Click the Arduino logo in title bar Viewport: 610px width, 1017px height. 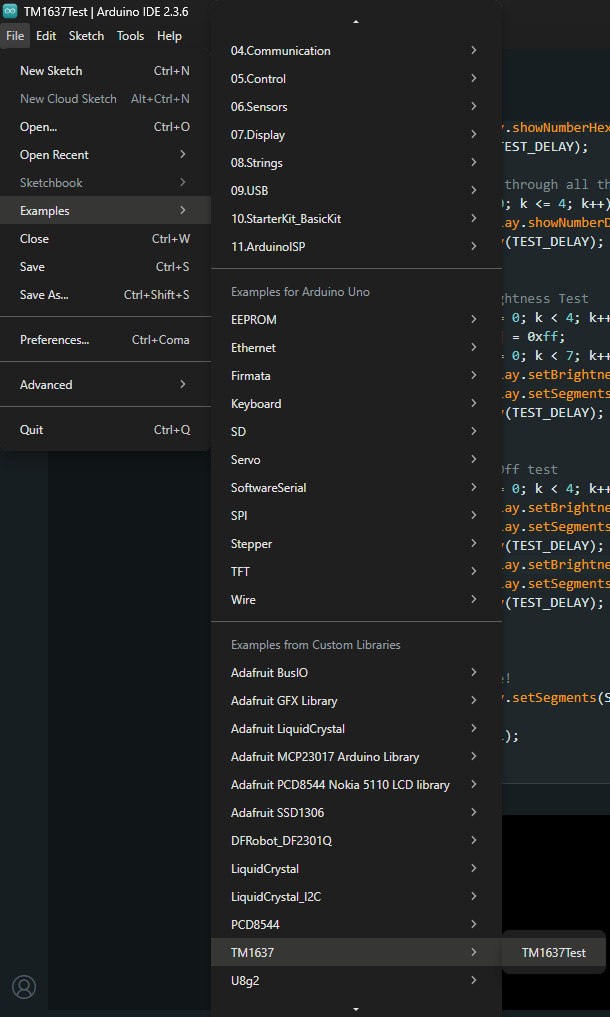[x=11, y=11]
